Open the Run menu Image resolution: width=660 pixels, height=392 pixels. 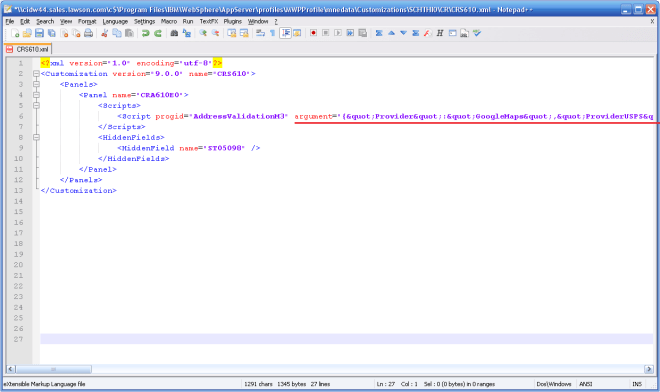point(188,21)
